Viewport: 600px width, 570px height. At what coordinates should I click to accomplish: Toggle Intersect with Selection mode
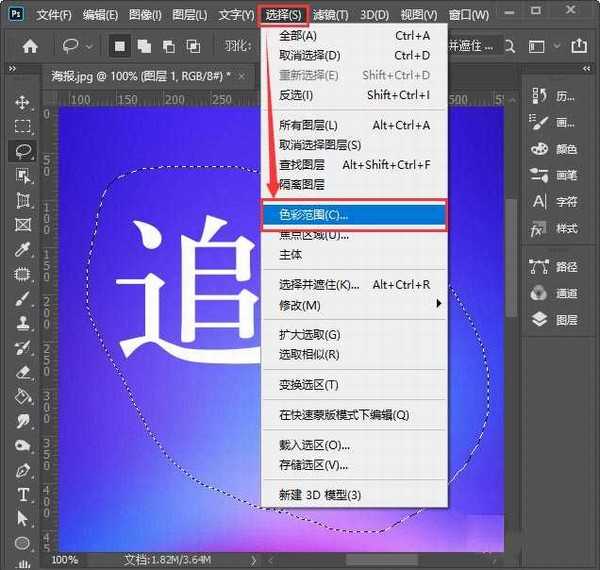pos(188,46)
